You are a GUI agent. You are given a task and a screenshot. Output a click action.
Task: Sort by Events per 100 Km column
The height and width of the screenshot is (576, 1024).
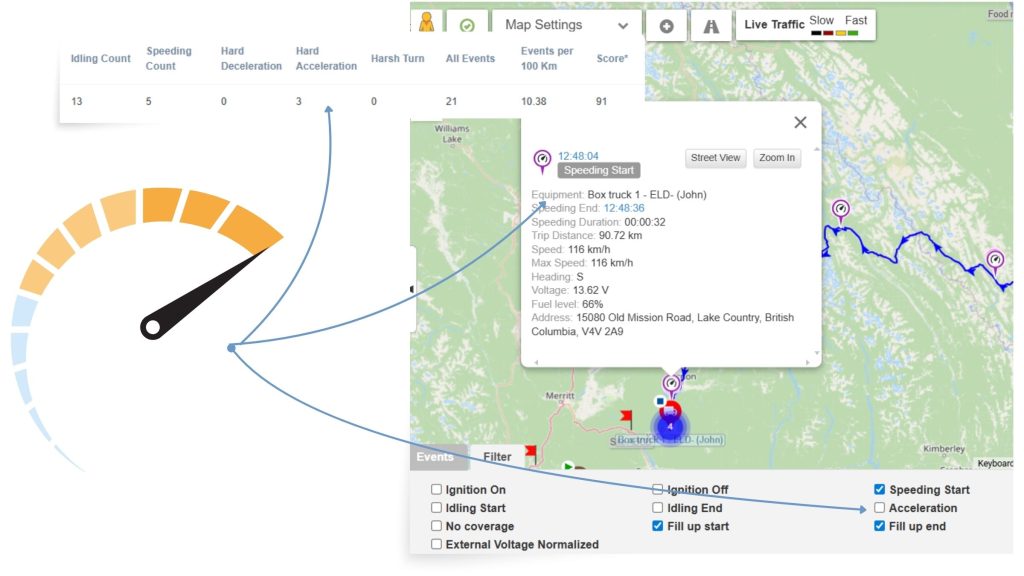[547, 59]
